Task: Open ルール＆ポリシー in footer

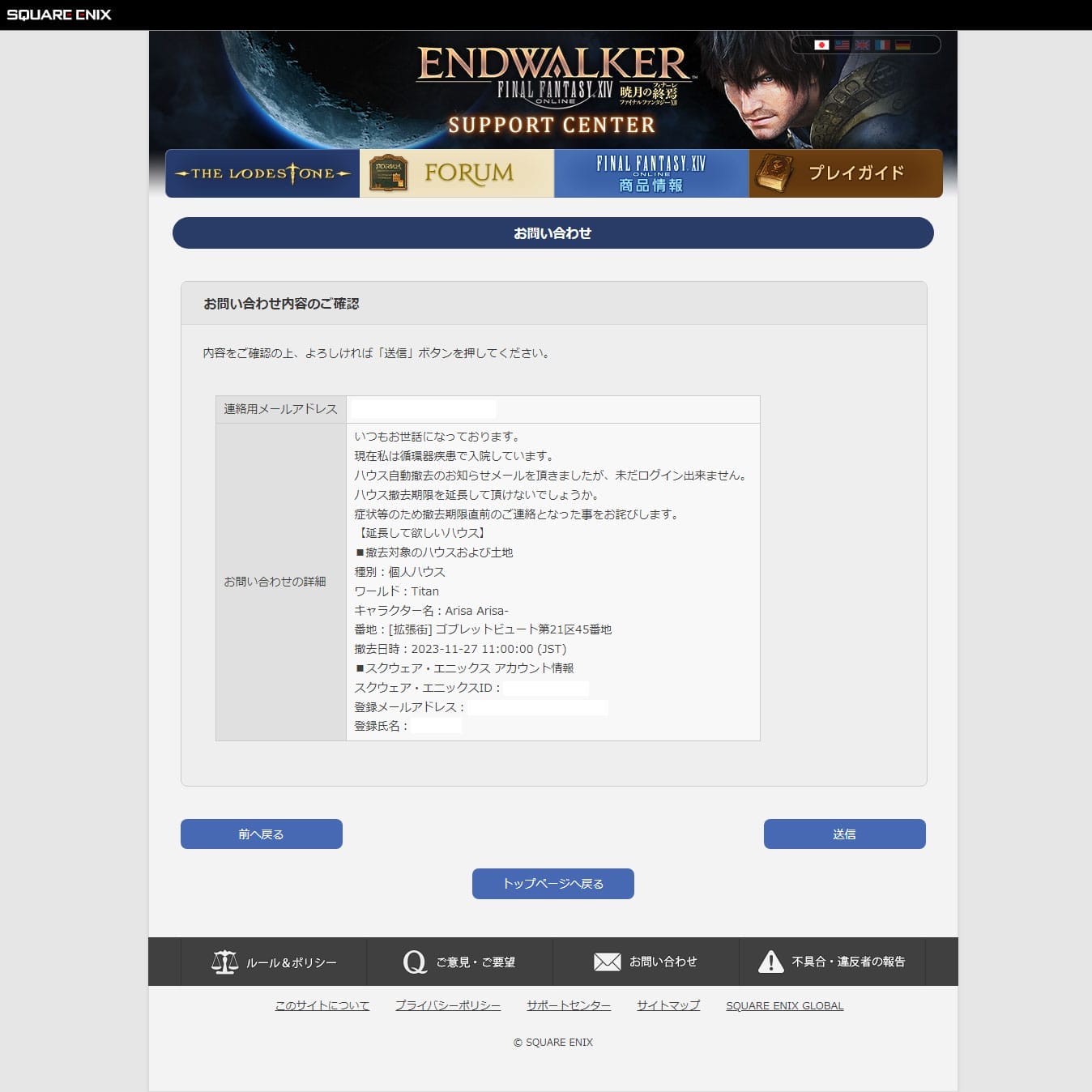Action: pyautogui.click(x=274, y=962)
